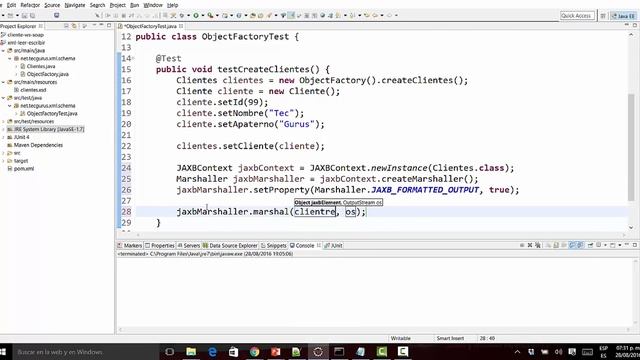Open the Project menu
This screenshot has width=640, height=360.
point(118,5)
